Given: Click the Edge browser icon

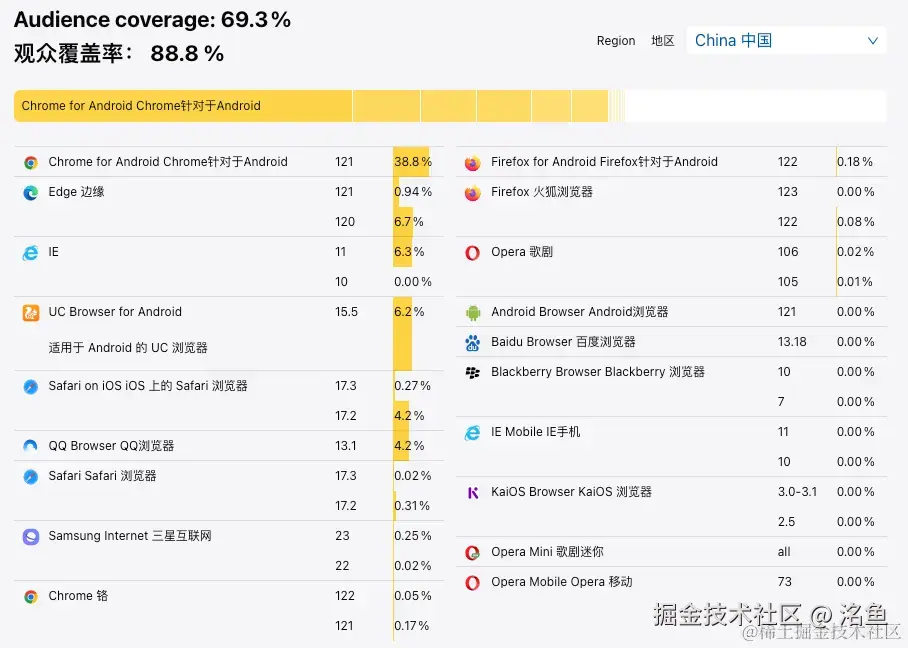Looking at the screenshot, I should [x=31, y=193].
